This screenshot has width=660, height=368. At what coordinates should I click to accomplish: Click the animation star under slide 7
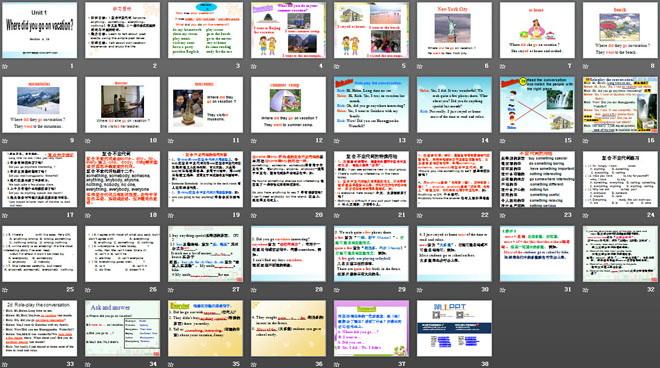point(502,66)
